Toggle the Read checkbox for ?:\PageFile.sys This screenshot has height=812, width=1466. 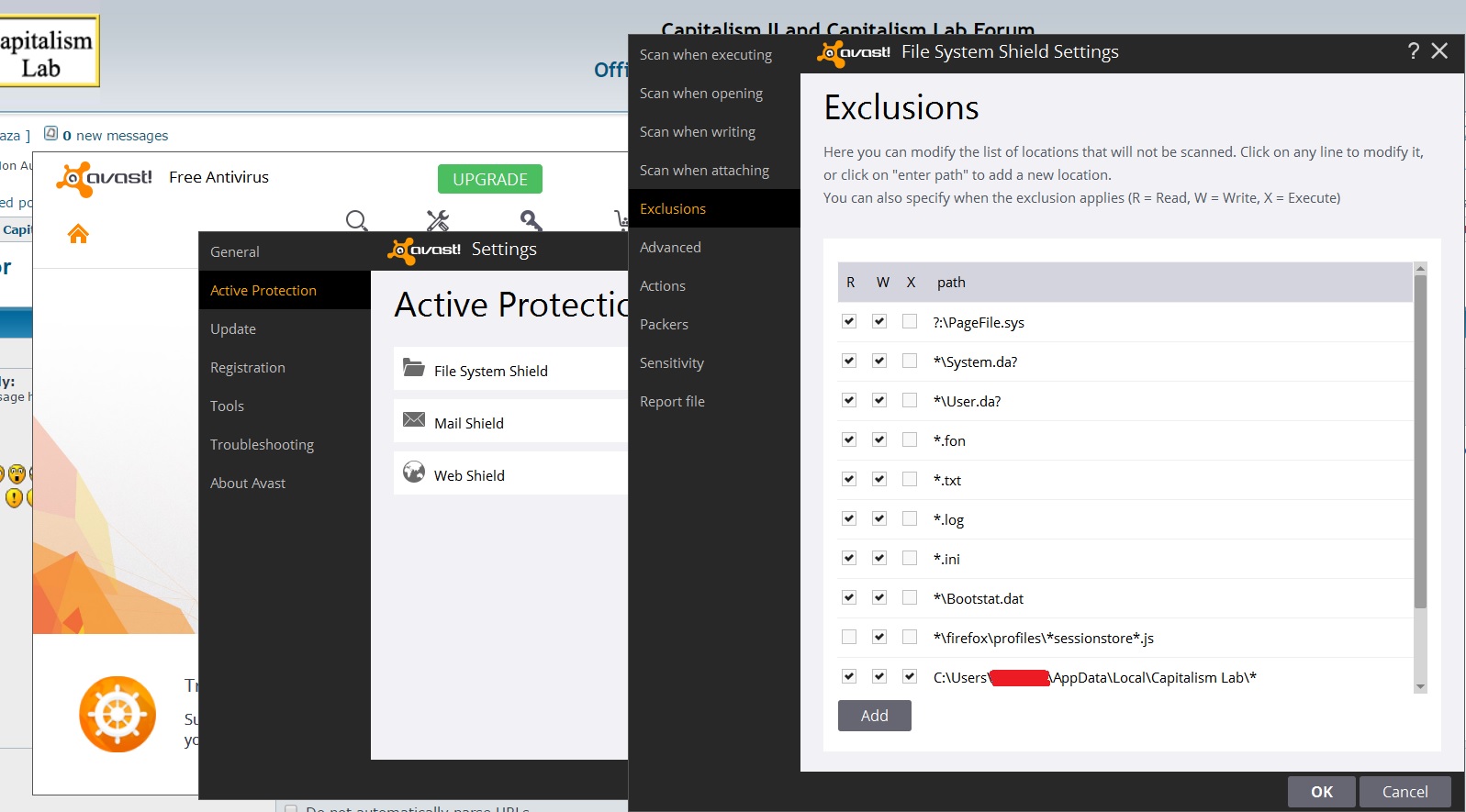point(849,321)
